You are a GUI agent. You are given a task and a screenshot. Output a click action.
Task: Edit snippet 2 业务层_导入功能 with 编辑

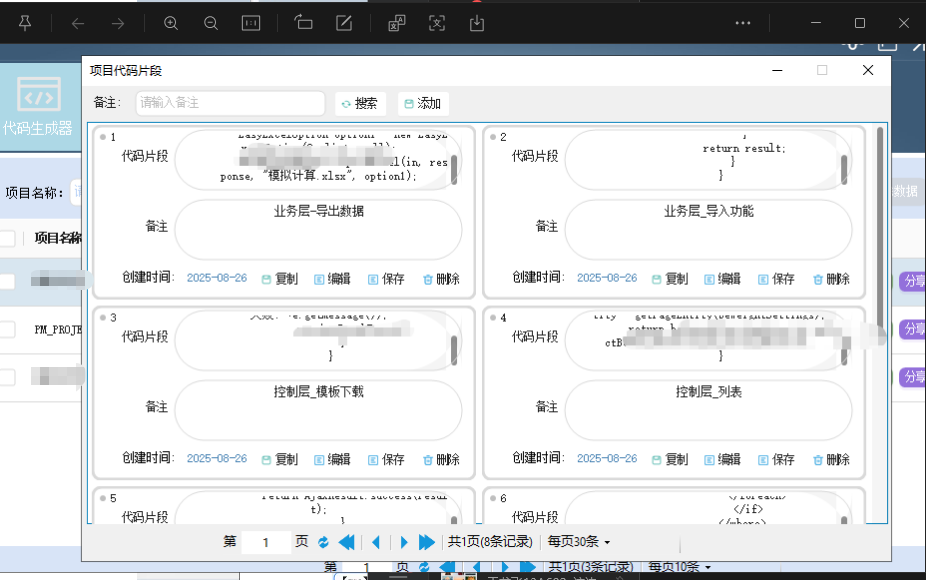(x=722, y=279)
